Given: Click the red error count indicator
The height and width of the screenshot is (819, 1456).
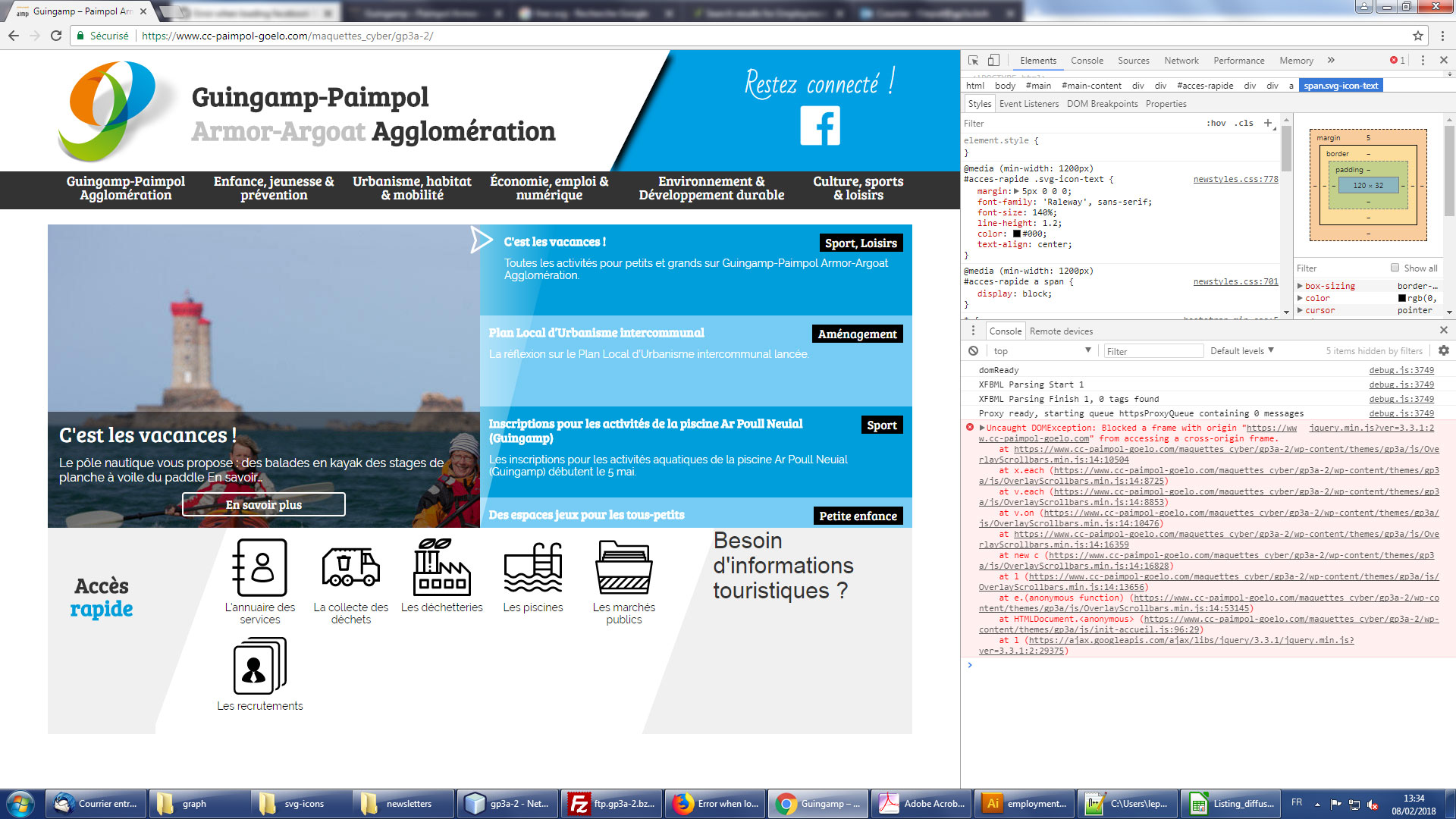Looking at the screenshot, I should [1398, 60].
